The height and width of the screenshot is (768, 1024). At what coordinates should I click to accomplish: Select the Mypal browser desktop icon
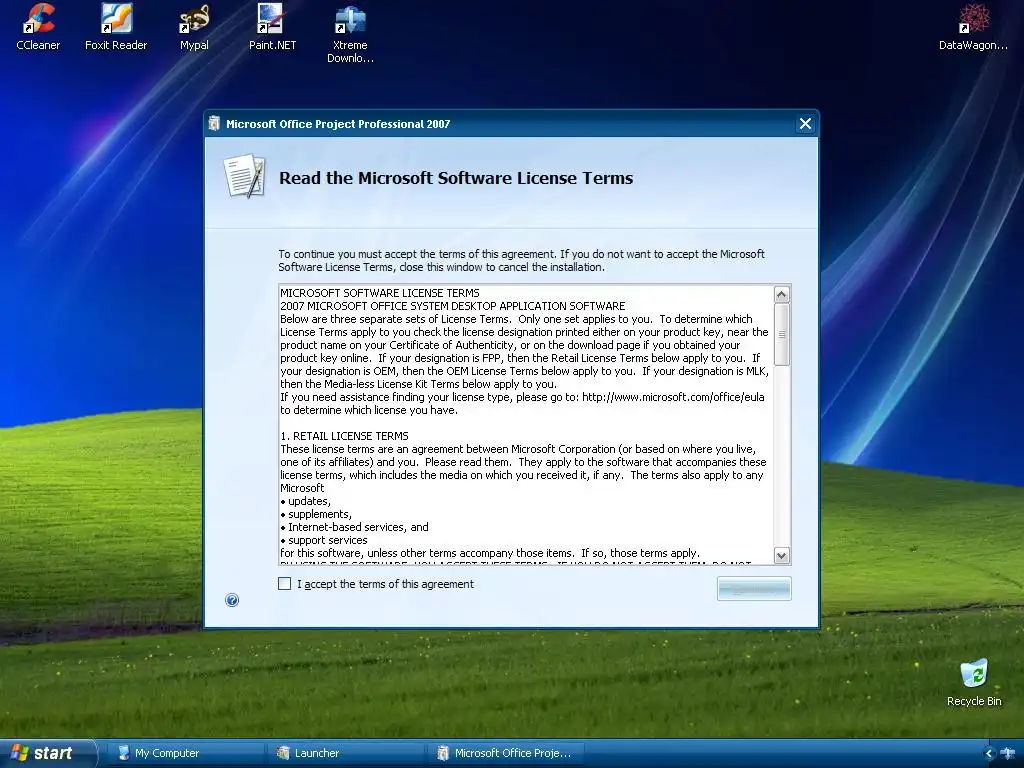(x=194, y=27)
